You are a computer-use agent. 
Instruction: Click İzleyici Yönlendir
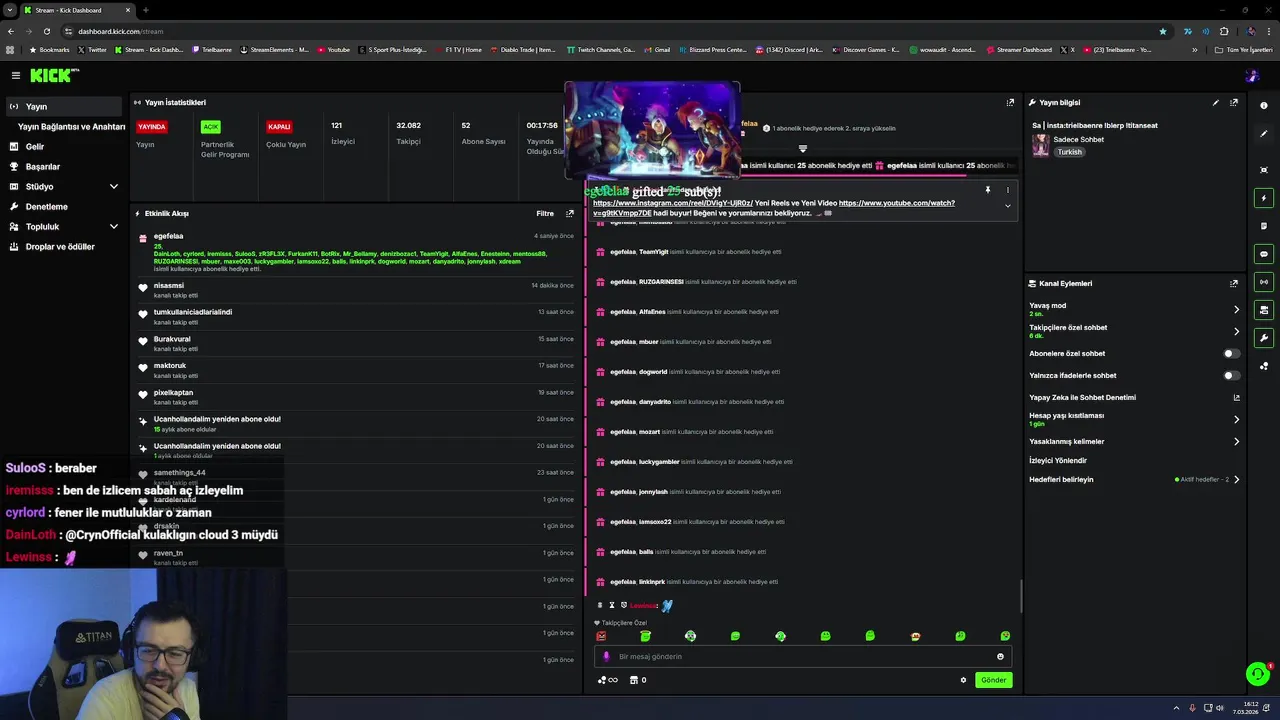coord(1058,460)
